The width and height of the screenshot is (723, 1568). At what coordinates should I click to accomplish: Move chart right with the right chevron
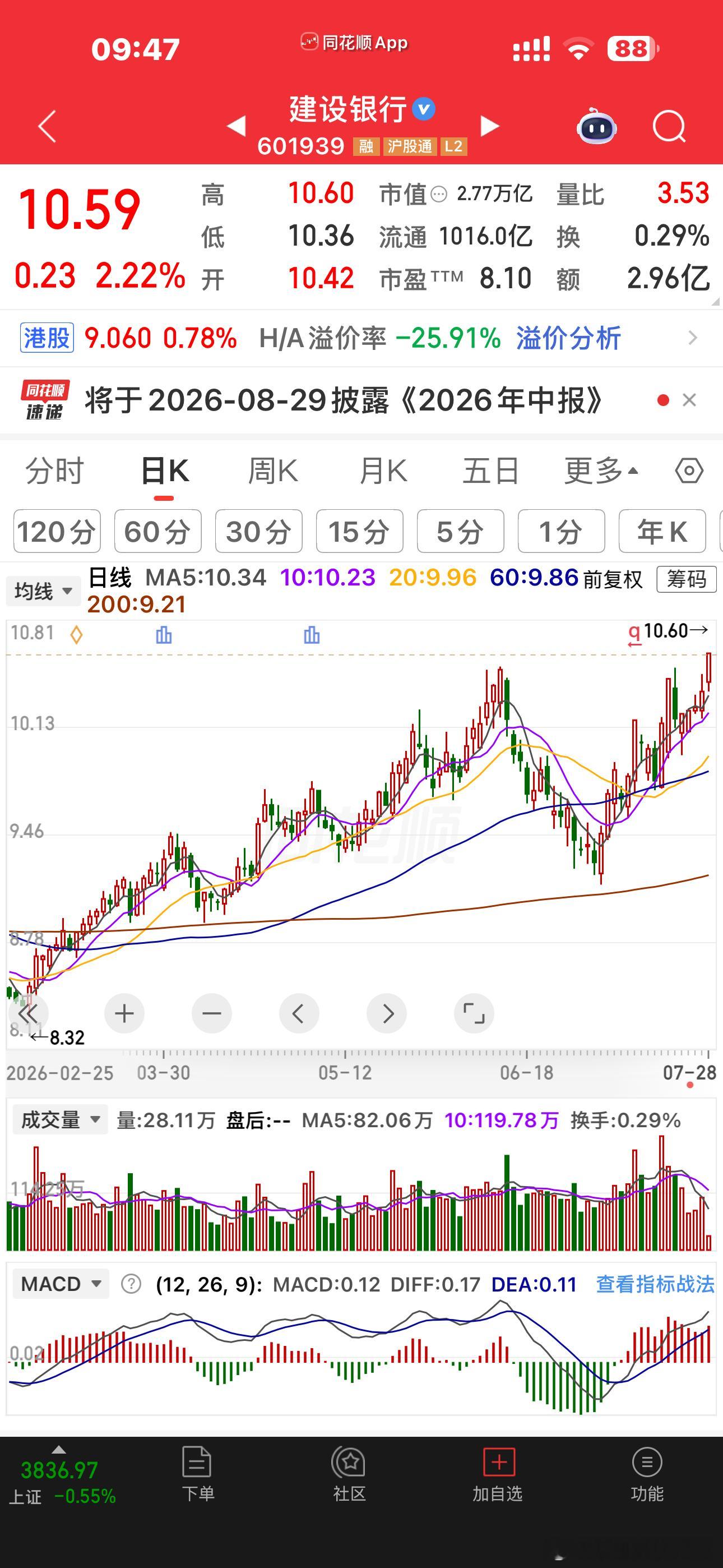(387, 1013)
